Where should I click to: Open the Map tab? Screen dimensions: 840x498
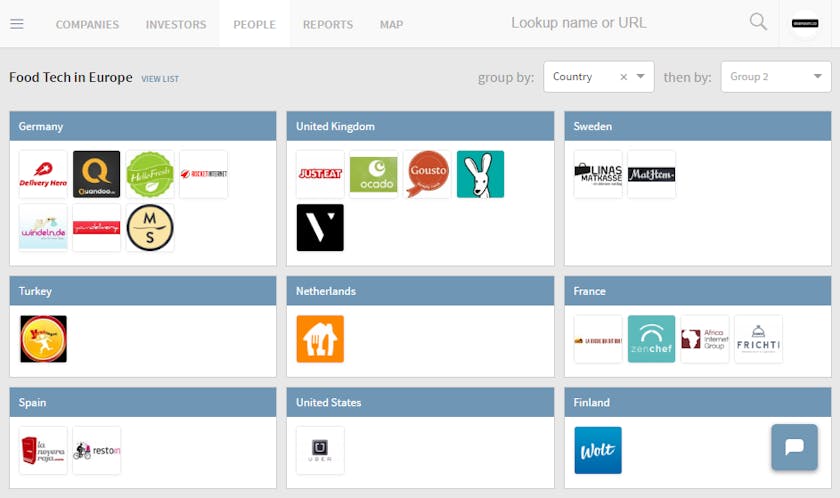pyautogui.click(x=391, y=24)
